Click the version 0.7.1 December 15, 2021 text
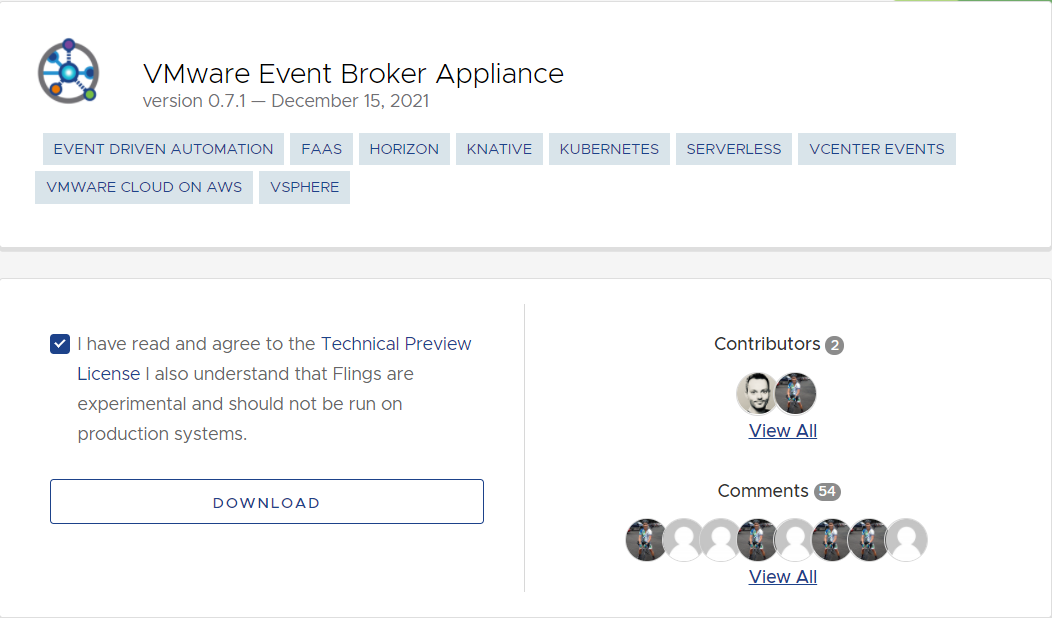Viewport: 1052px width, 618px height. [286, 101]
